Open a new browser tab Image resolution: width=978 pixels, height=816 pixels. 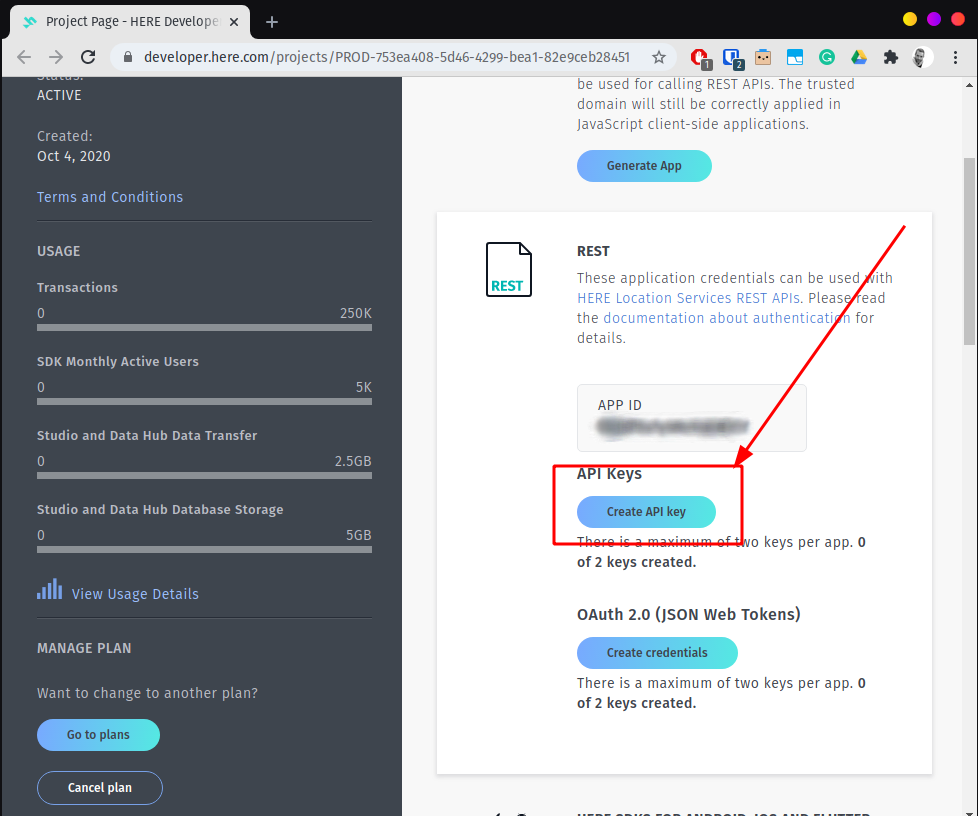click(x=271, y=20)
